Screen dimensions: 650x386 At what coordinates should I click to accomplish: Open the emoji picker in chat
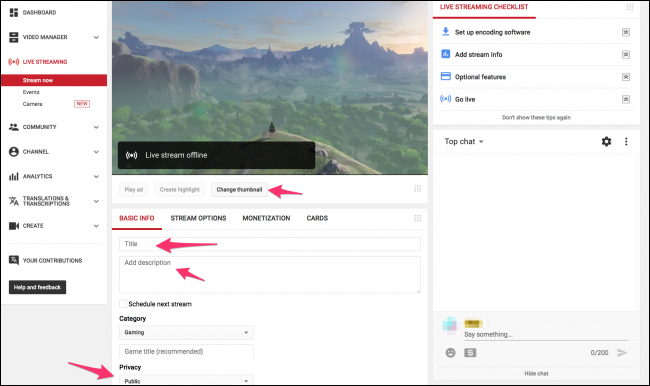click(x=450, y=352)
